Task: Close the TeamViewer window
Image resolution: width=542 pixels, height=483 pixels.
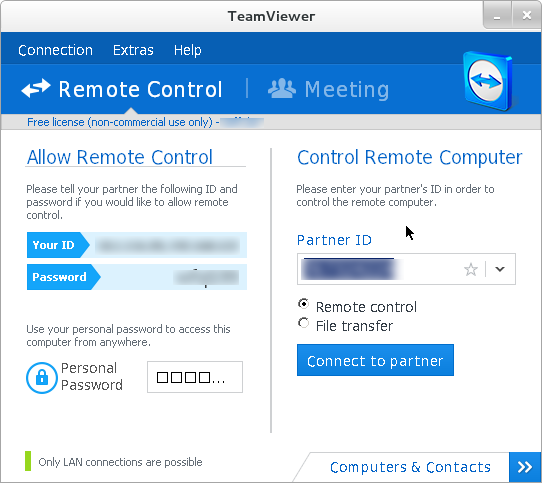Action: [x=526, y=16]
